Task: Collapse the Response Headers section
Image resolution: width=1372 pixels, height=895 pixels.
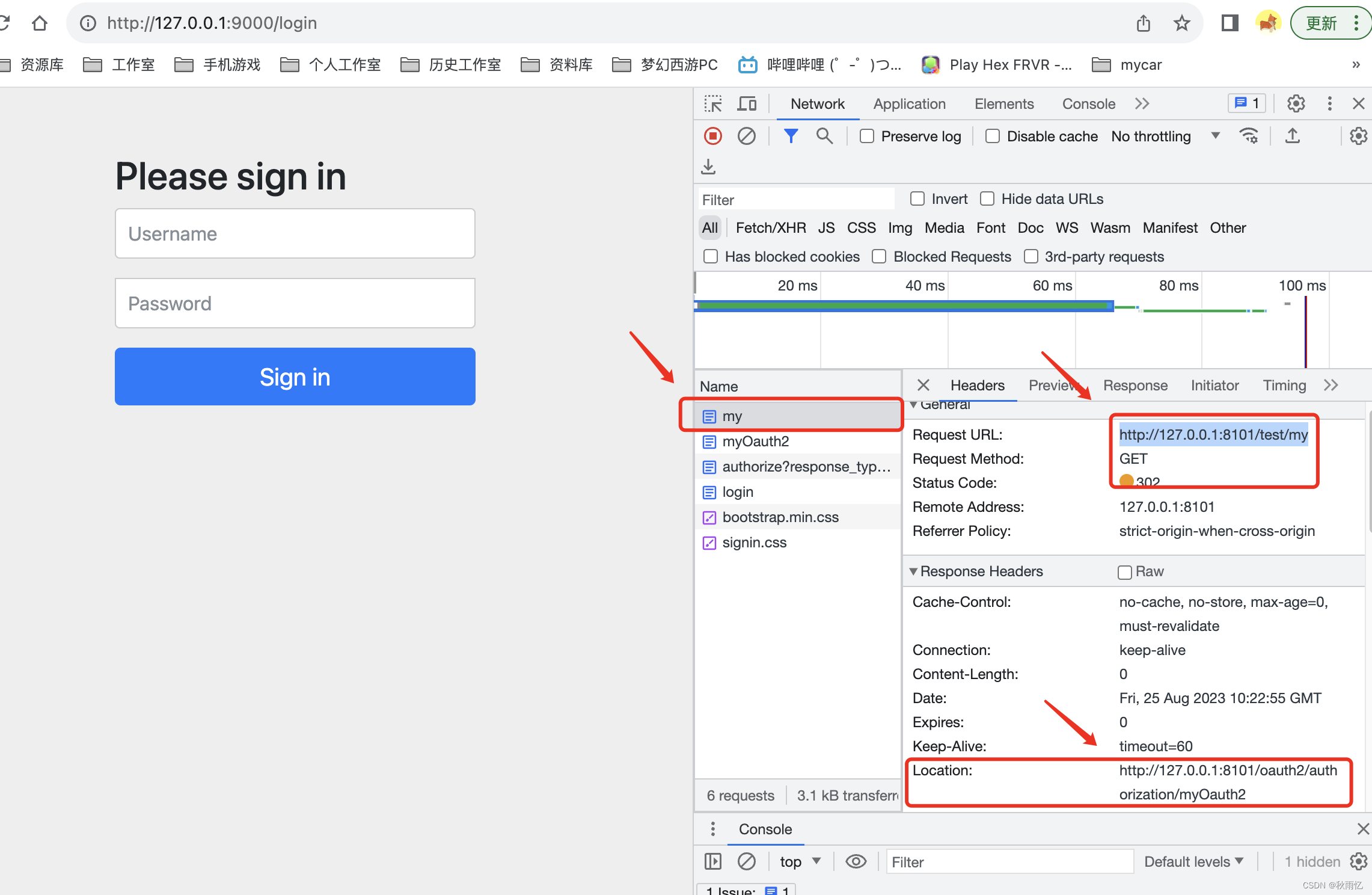Action: tap(914, 571)
